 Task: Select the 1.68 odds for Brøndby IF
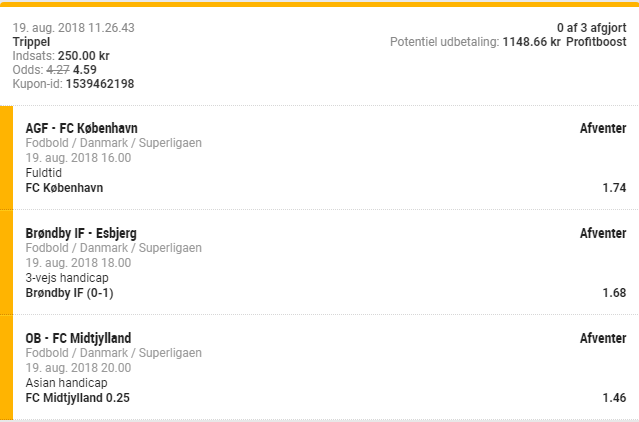(614, 293)
